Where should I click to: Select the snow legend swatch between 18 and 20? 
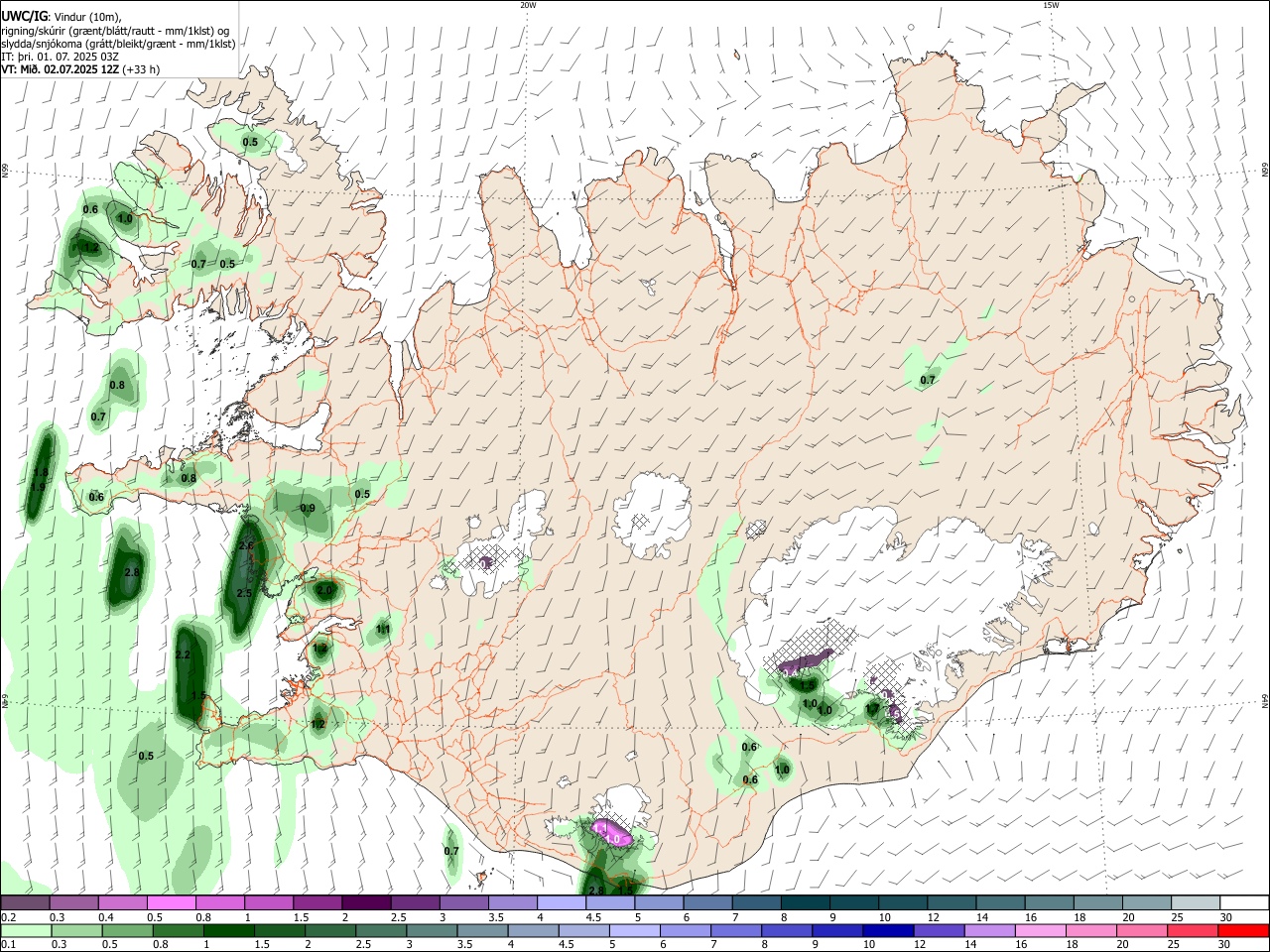[x=1097, y=903]
